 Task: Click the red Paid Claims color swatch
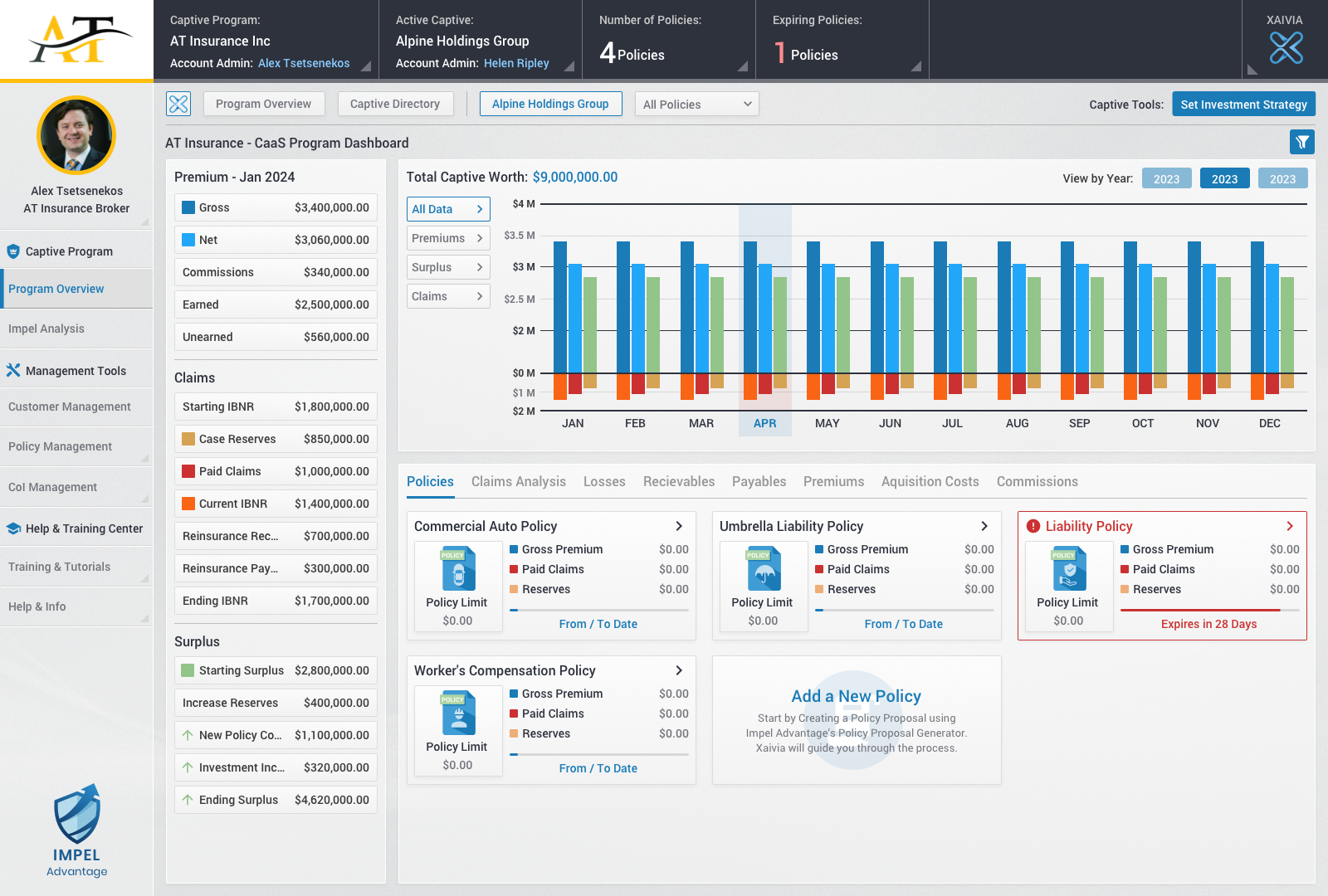pyautogui.click(x=188, y=471)
